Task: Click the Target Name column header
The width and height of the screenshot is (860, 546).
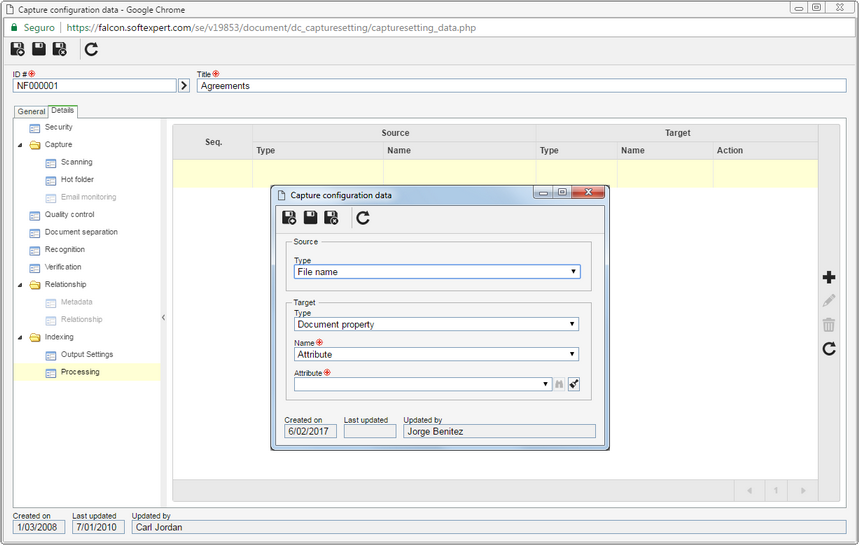Action: (665, 150)
